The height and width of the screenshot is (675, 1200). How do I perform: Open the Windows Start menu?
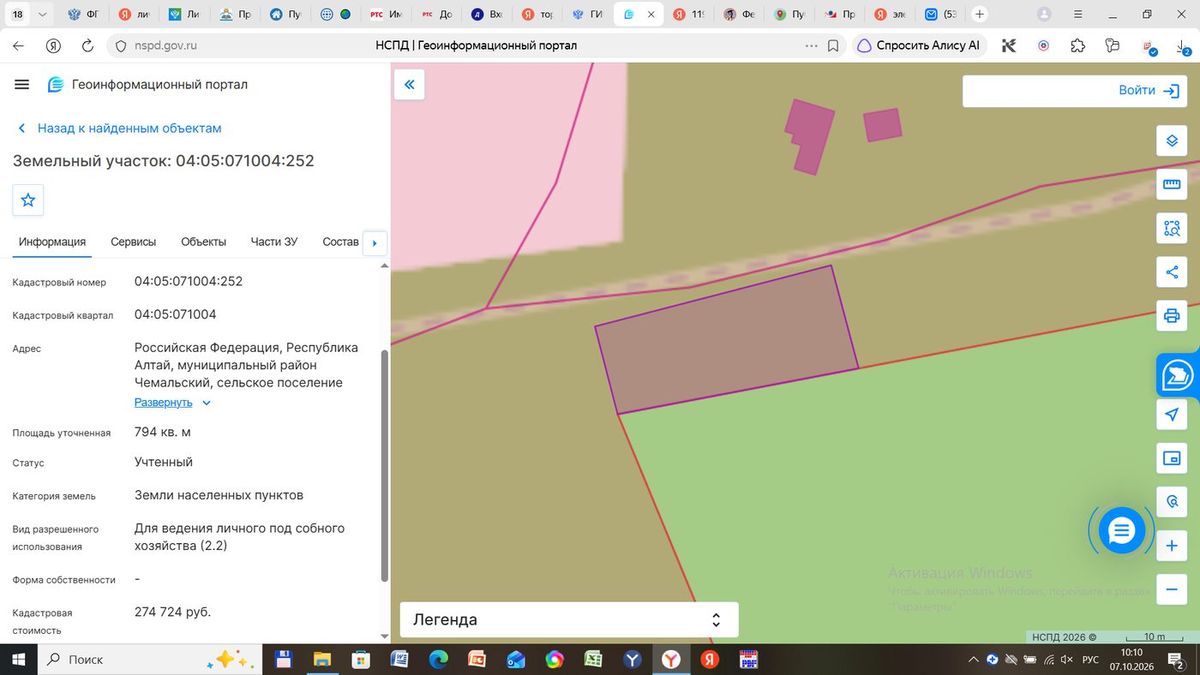(18, 660)
